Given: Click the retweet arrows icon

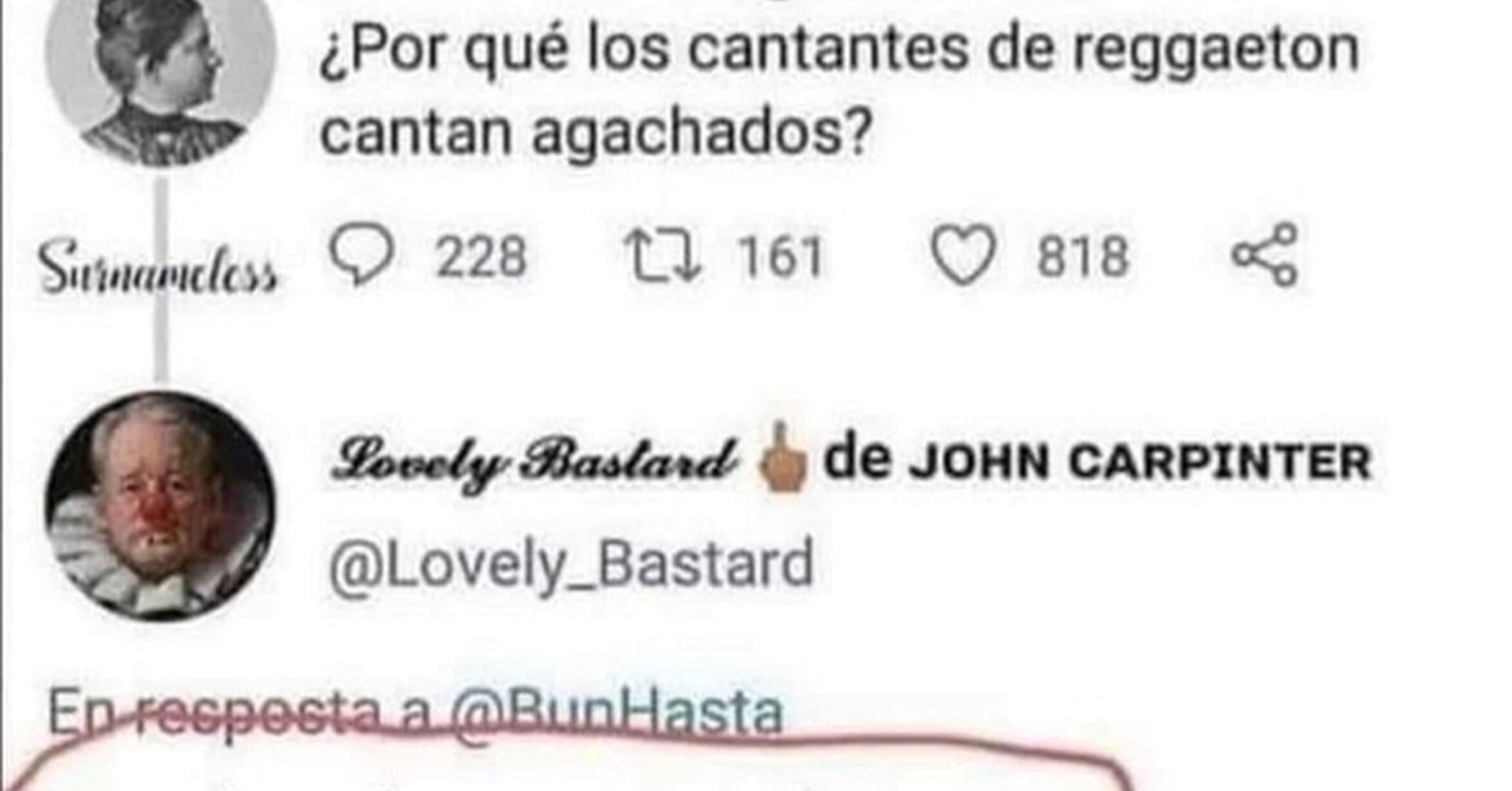Looking at the screenshot, I should (x=663, y=256).
